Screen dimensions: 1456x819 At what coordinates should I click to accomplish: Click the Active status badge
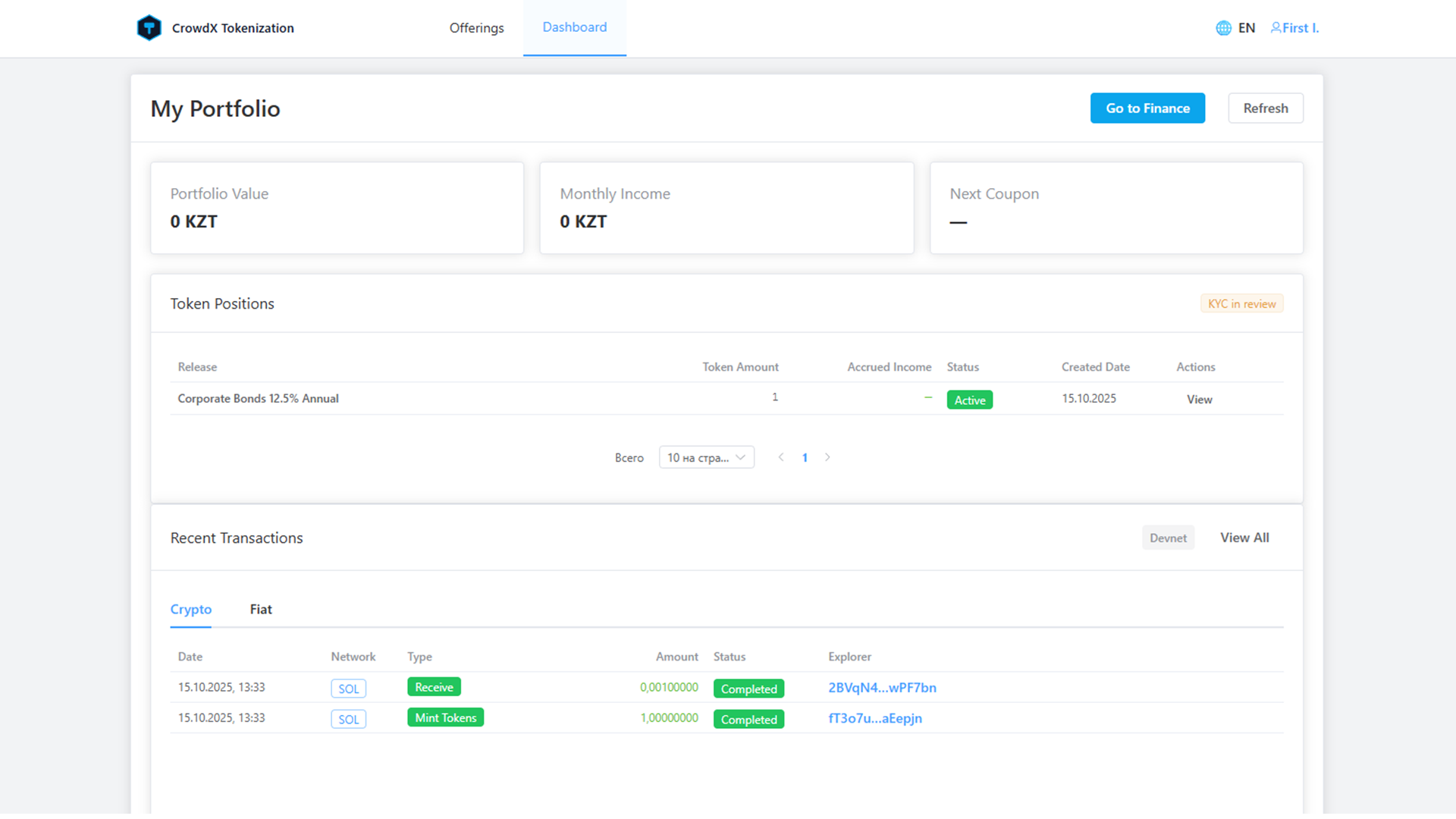969,399
